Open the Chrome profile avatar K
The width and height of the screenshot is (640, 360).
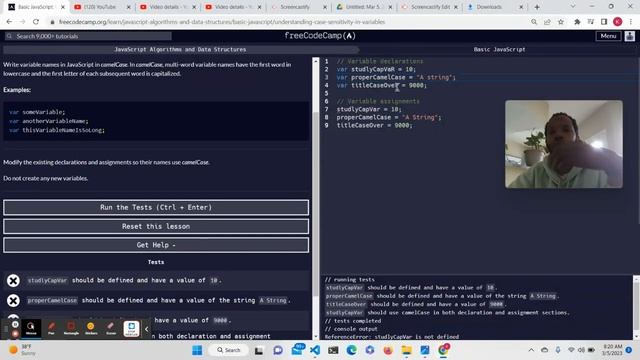pos(618,22)
